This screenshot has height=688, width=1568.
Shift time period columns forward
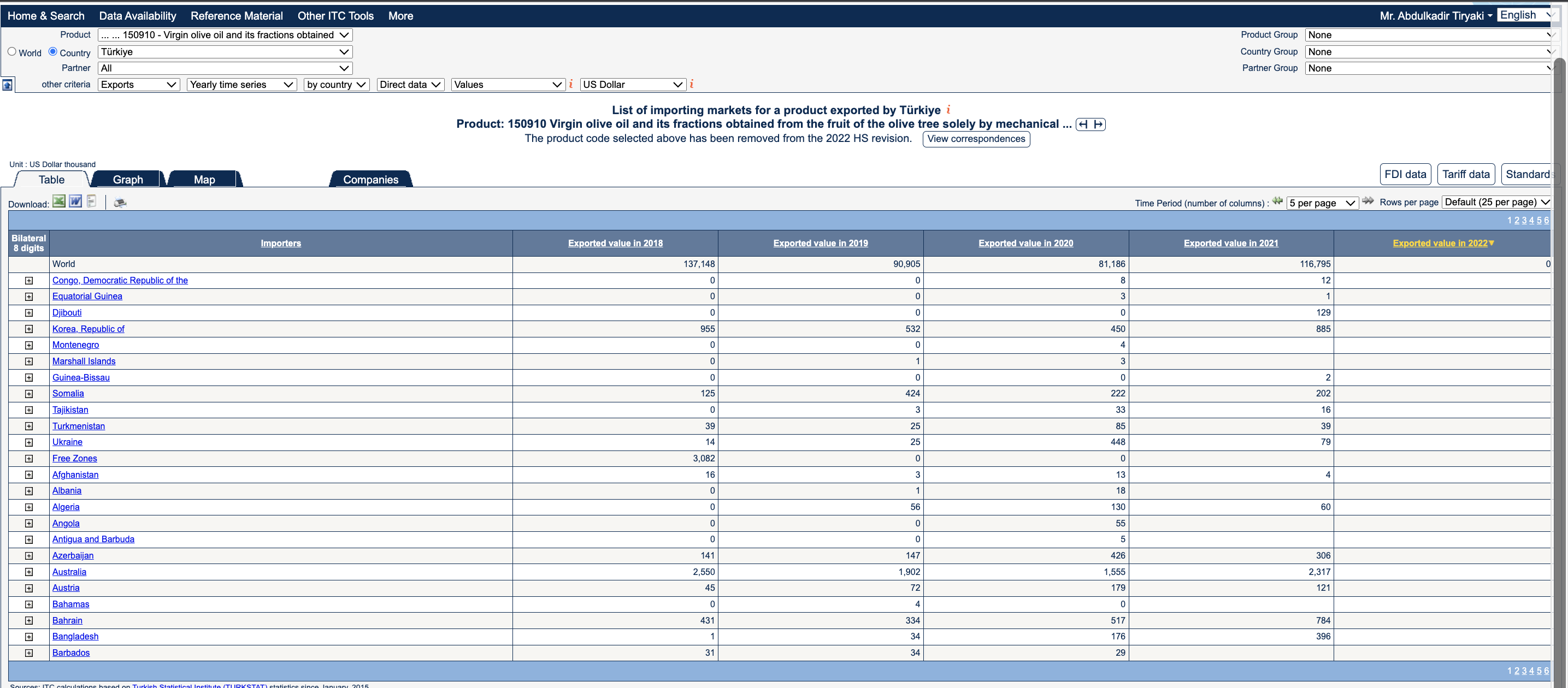tap(1367, 201)
